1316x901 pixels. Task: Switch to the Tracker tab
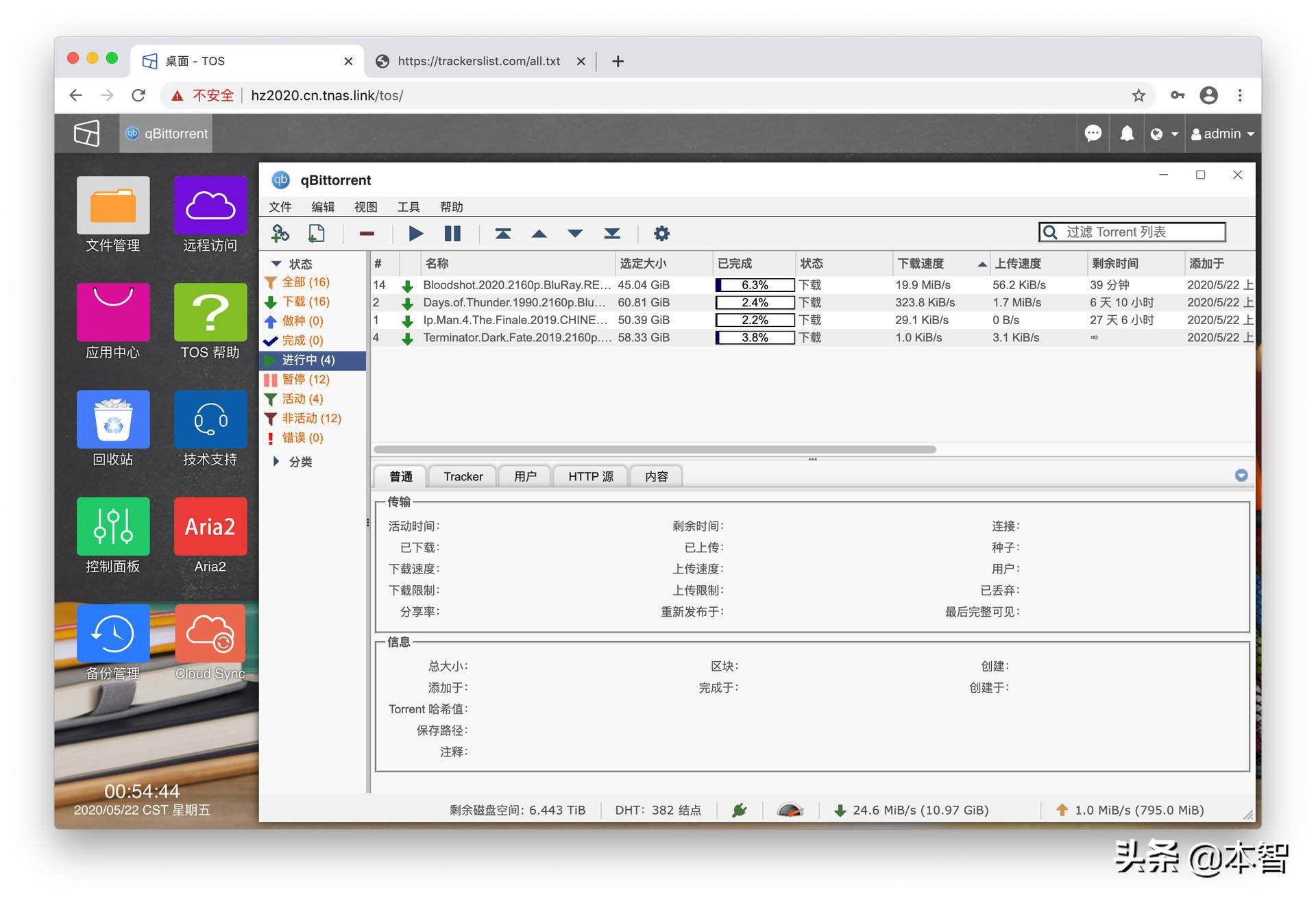coord(463,477)
